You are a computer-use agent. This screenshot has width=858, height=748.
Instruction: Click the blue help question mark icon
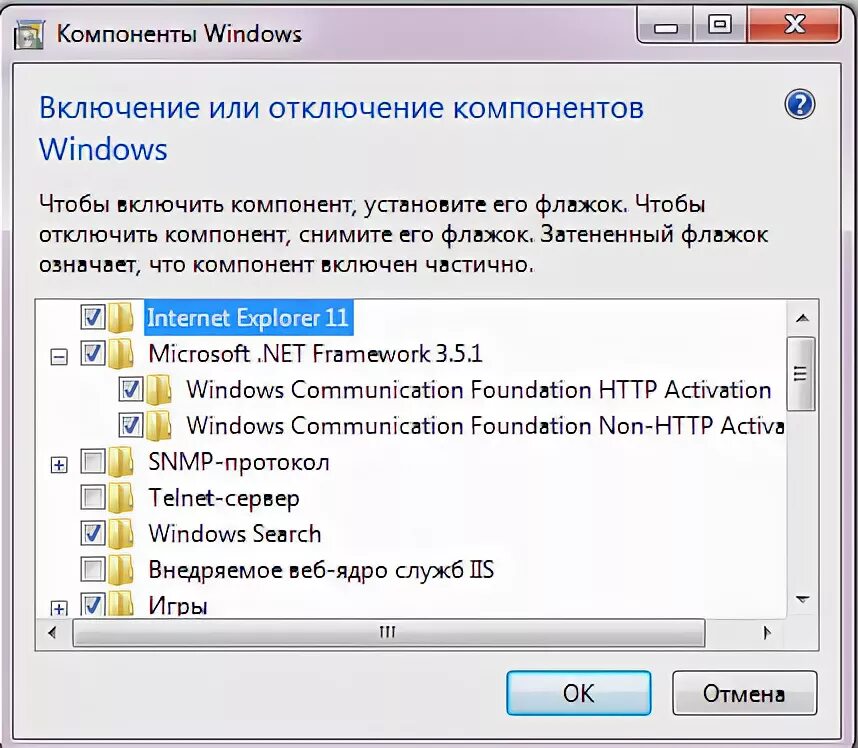point(799,104)
